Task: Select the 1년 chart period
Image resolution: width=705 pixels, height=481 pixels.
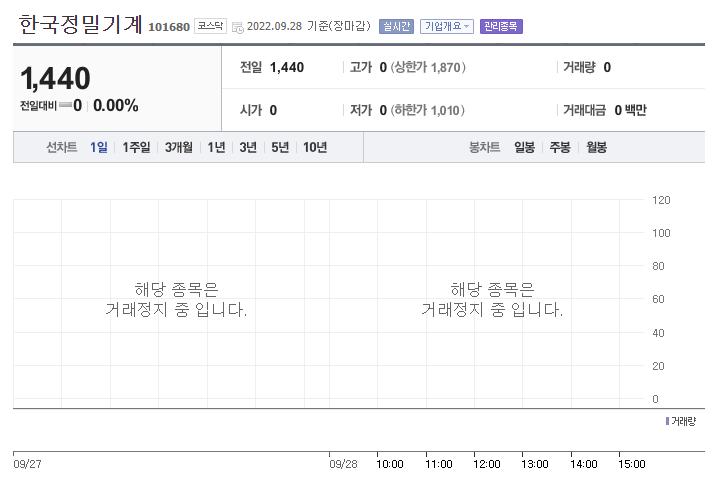Action: click(216, 147)
